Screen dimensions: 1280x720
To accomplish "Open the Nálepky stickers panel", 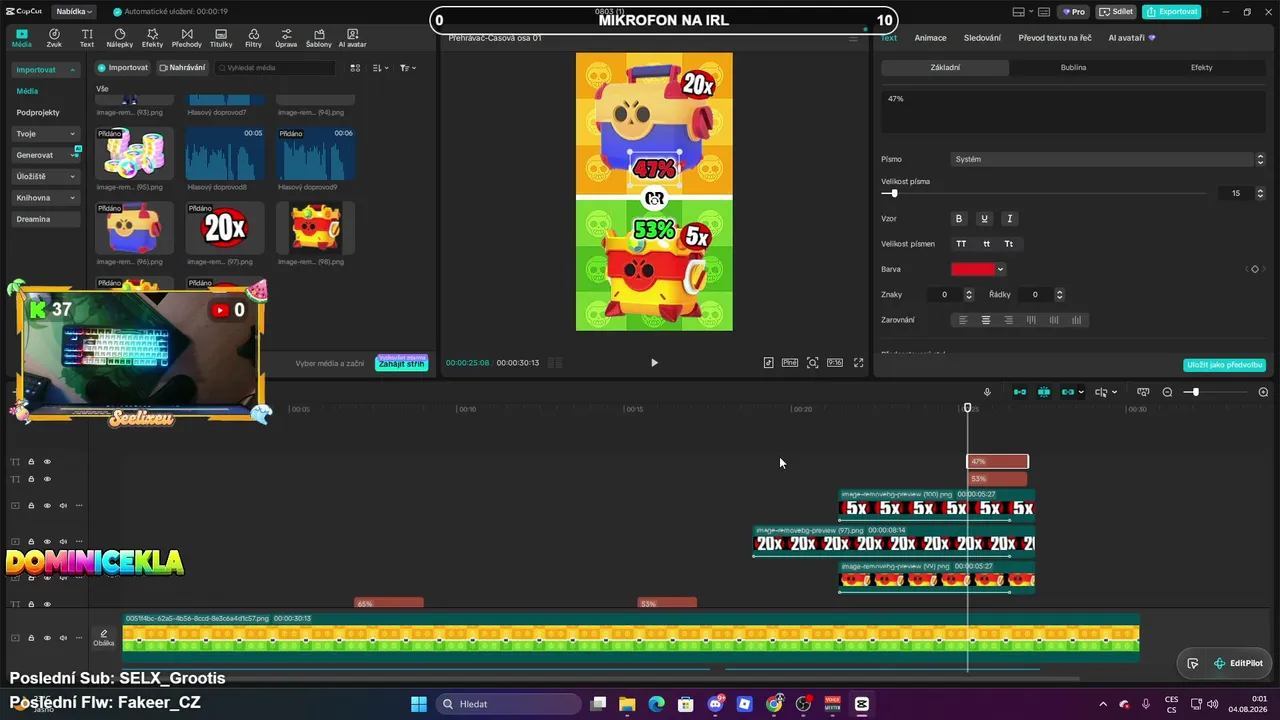I will 120,38.
